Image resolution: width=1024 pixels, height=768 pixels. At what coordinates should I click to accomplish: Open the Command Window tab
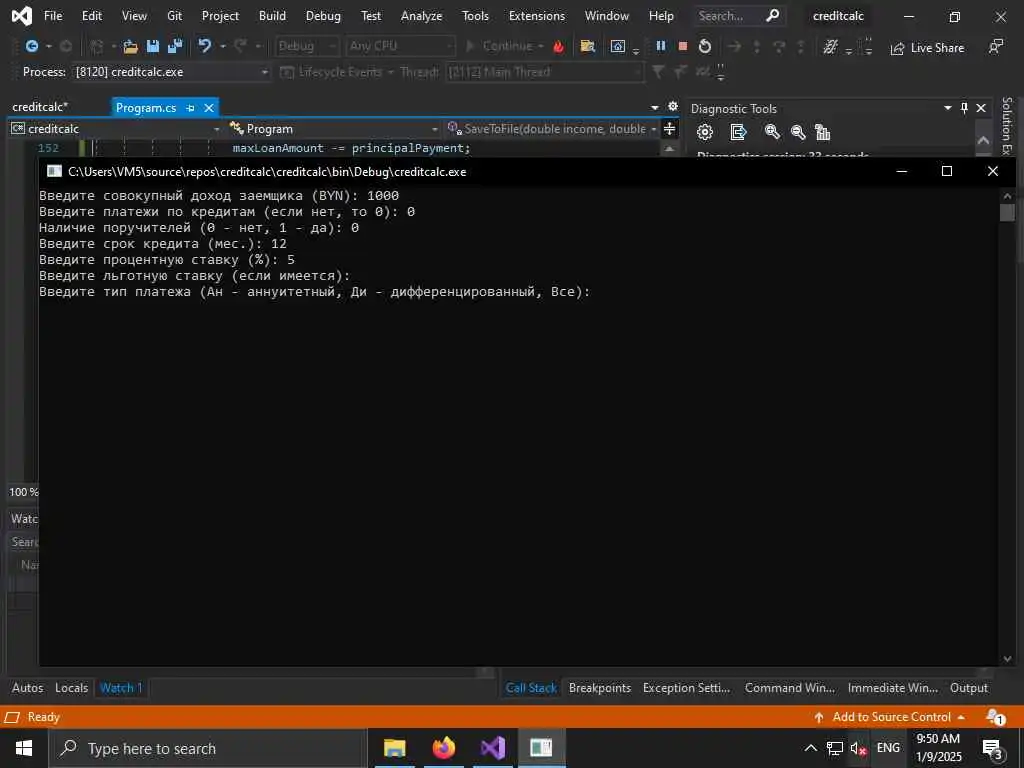(790, 688)
